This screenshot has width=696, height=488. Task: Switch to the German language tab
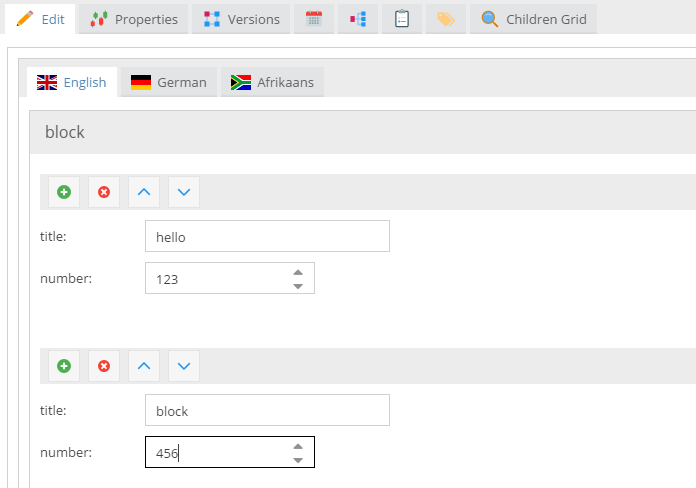click(x=169, y=82)
